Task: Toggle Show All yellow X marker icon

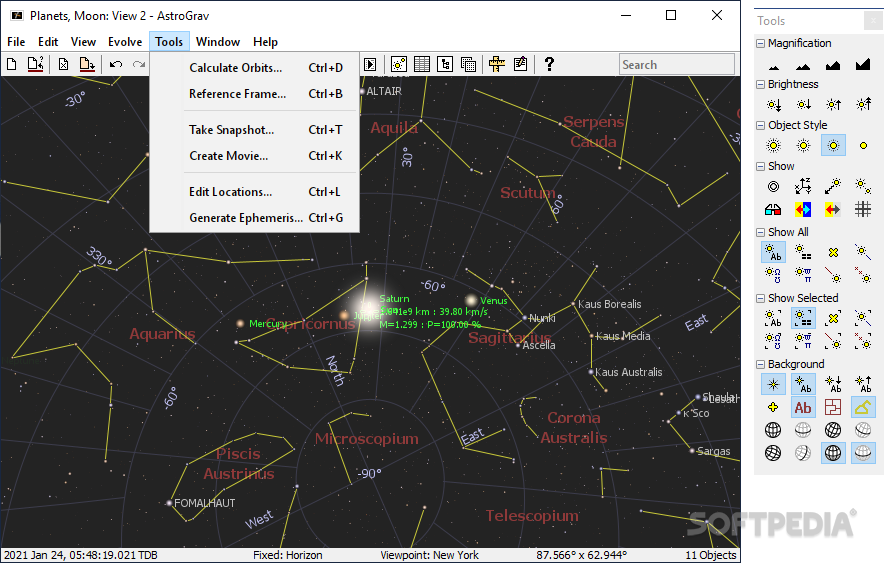Action: coord(833,252)
